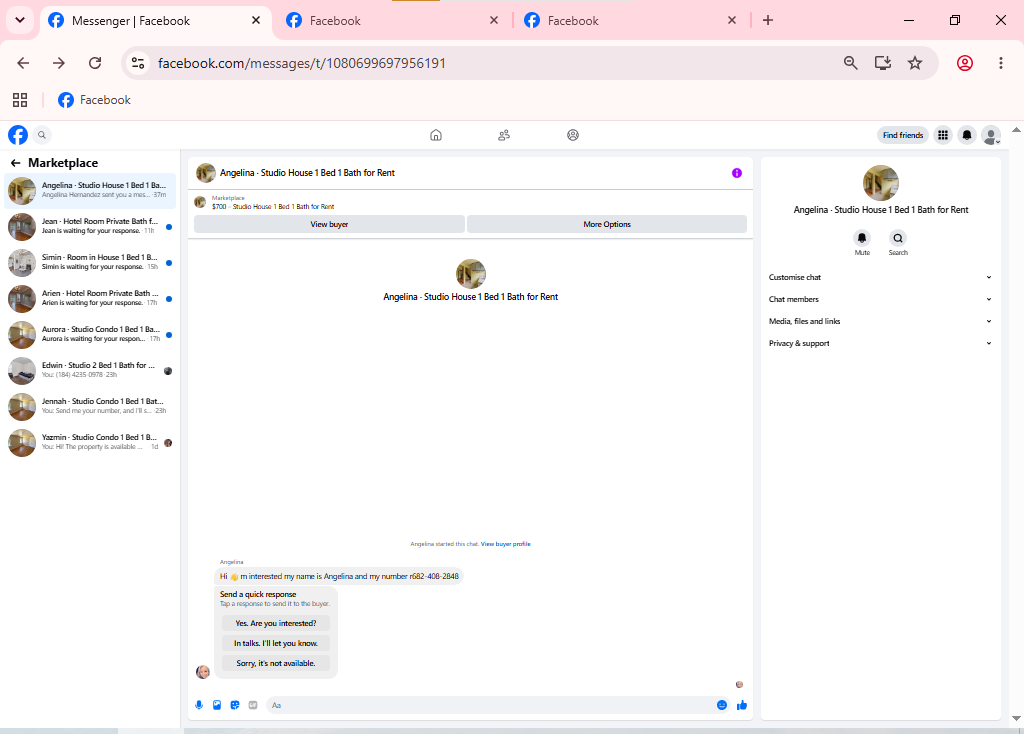Expand the Customise chat section
1024x734 pixels.
click(880, 278)
